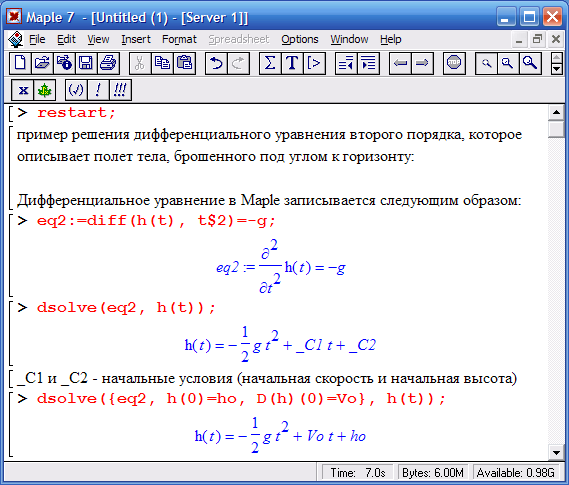The image size is (569, 485).
Task: Save the worksheet with the floppy disk icon
Action: [x=86, y=63]
